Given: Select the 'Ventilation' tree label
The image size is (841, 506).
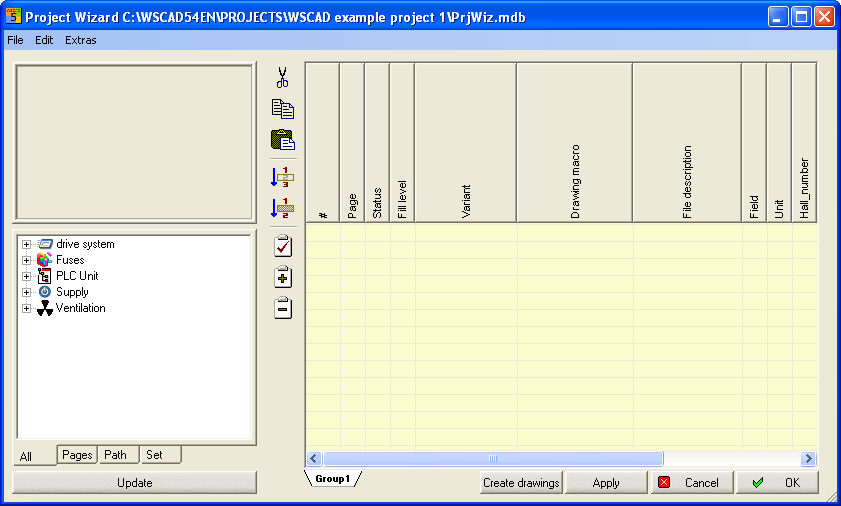Looking at the screenshot, I should point(81,308).
